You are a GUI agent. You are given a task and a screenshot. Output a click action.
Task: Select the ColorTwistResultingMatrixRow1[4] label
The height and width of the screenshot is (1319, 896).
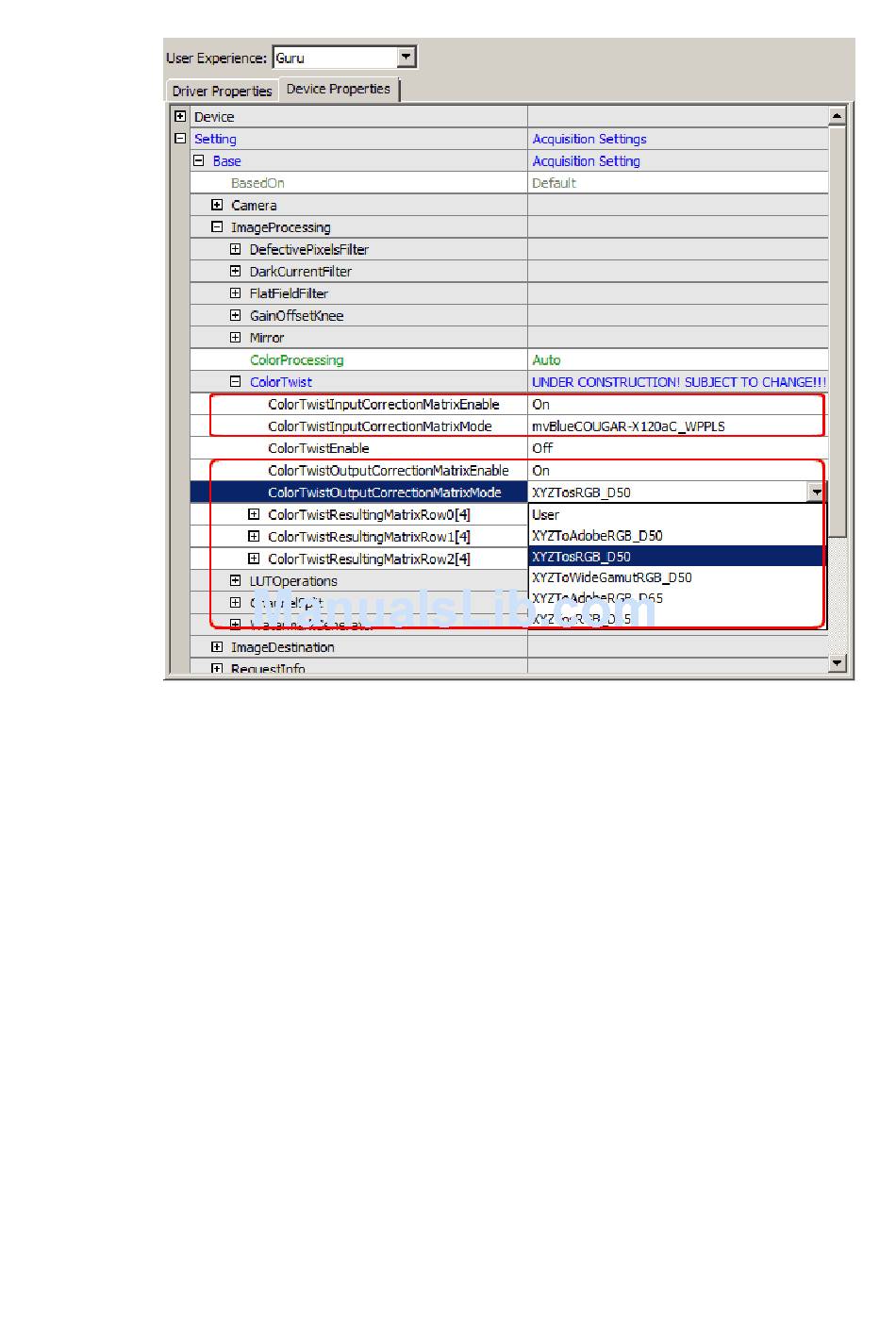369,537
